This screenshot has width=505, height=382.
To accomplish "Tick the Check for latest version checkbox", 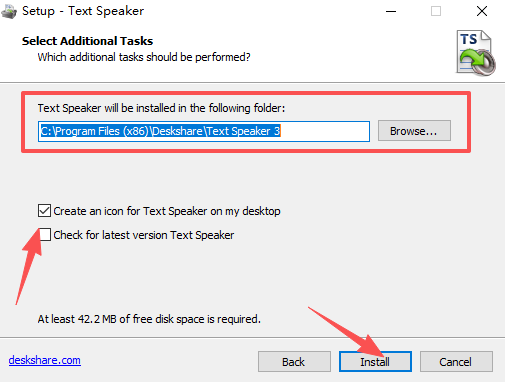I will [44, 235].
